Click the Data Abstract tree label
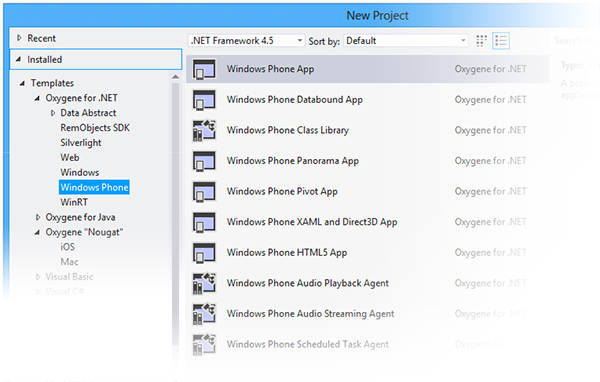This screenshot has height=382, width=600. tap(88, 113)
